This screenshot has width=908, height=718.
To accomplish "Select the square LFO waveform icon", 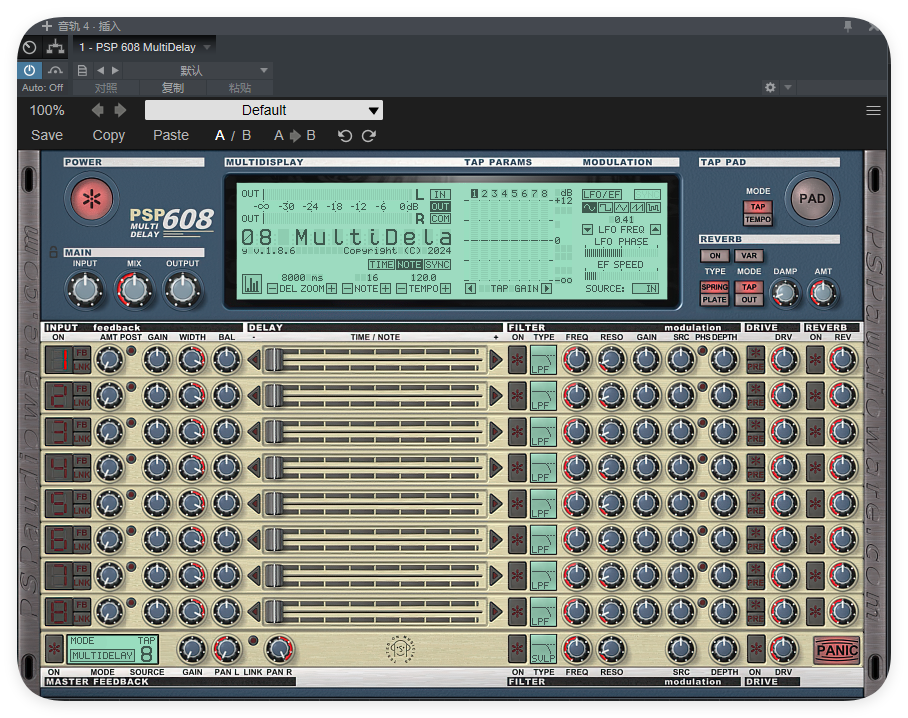I will coord(605,207).
